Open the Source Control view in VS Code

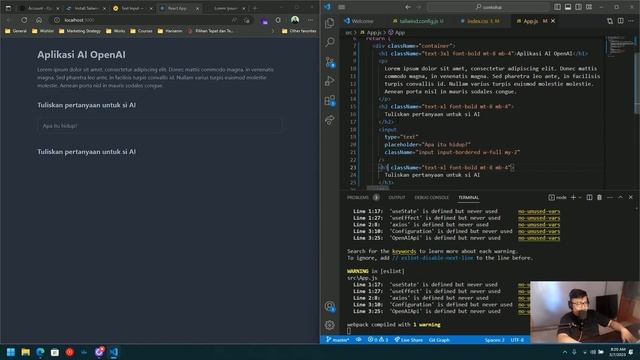330,62
